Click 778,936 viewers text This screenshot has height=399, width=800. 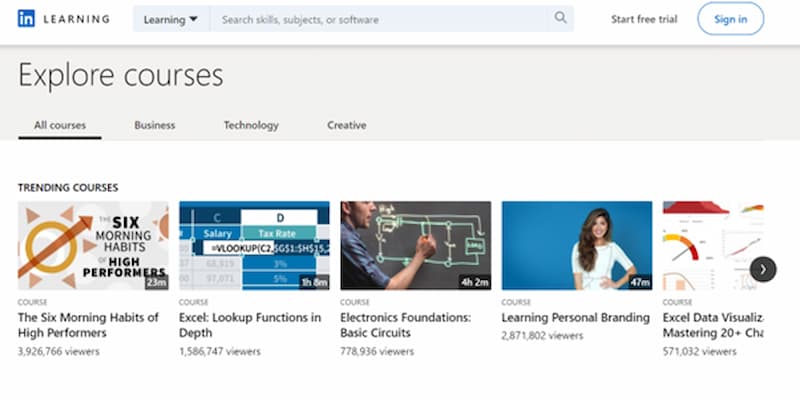coord(377,352)
